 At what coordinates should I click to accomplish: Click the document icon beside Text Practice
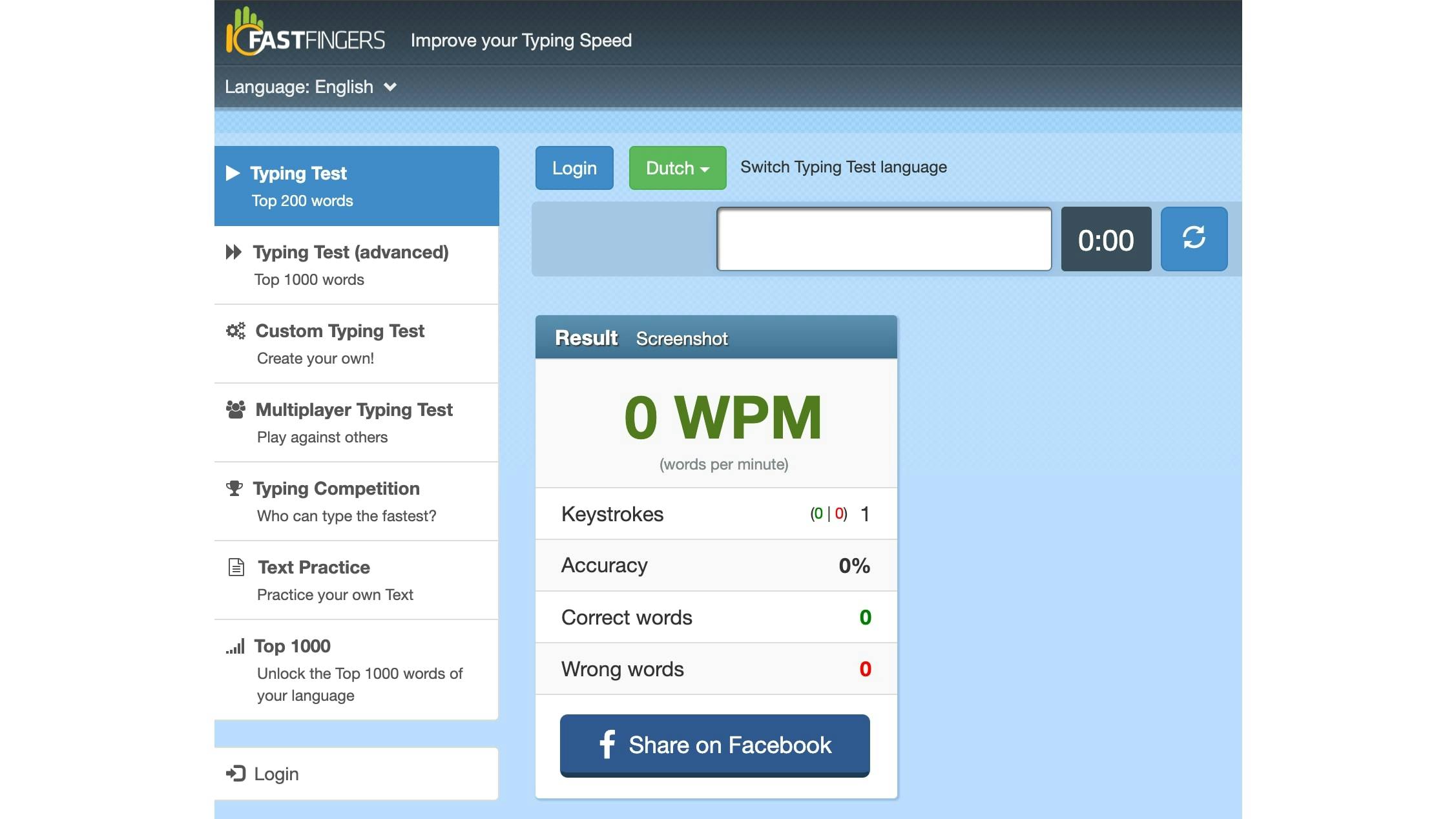tap(236, 567)
